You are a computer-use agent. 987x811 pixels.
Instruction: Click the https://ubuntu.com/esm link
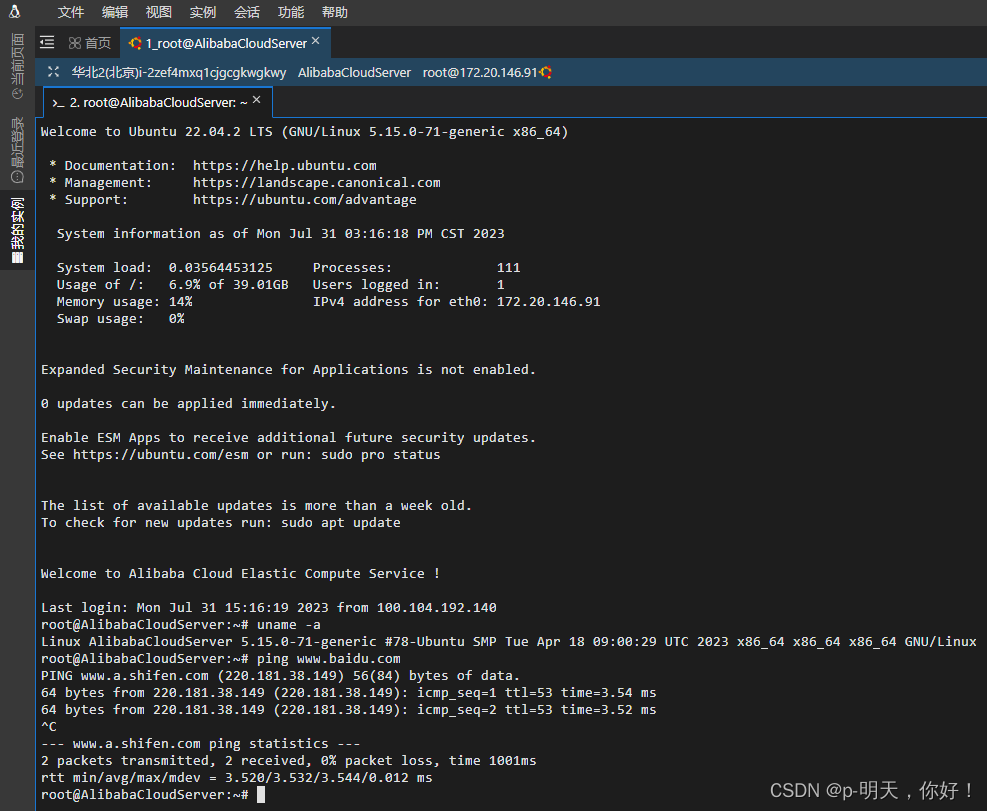coord(161,455)
